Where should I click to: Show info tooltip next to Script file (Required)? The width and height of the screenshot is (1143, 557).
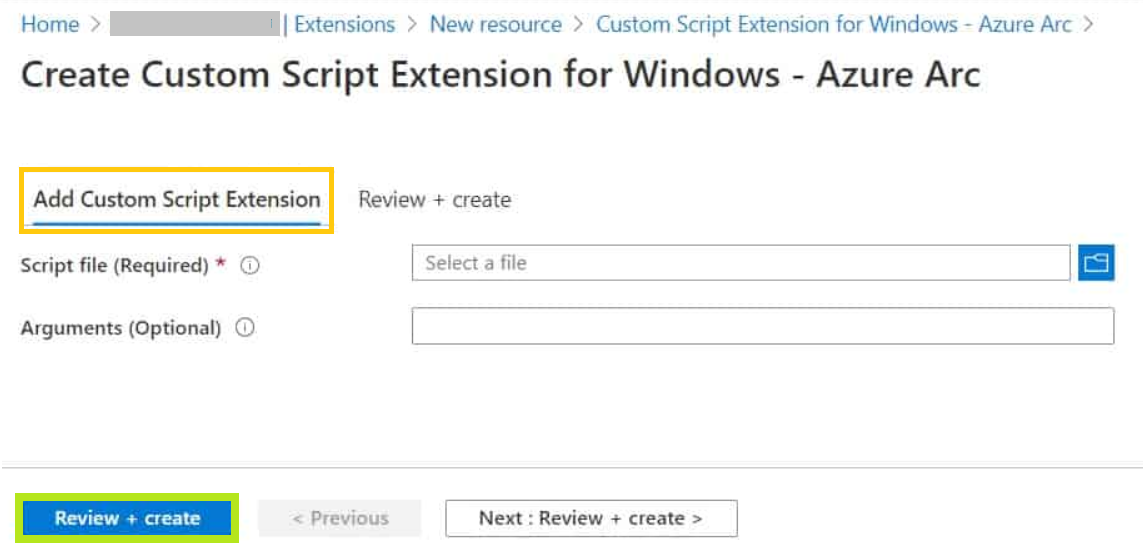point(250,266)
